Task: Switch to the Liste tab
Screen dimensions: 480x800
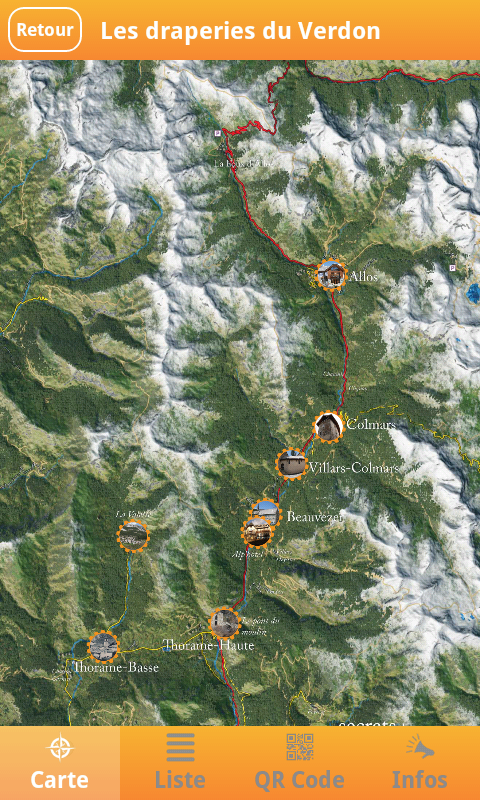Action: click(180, 763)
